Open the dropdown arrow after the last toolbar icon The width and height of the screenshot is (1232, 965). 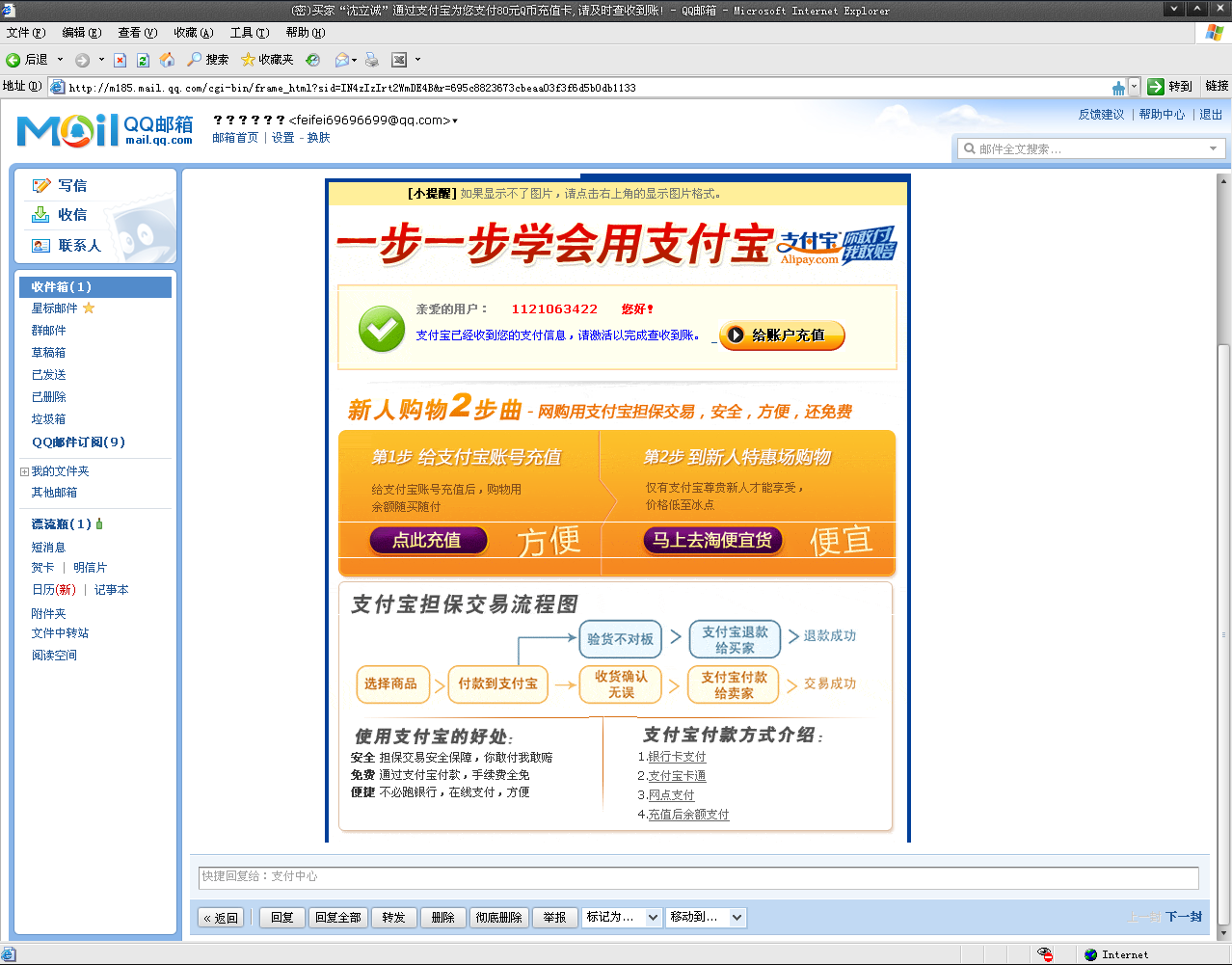tap(417, 60)
